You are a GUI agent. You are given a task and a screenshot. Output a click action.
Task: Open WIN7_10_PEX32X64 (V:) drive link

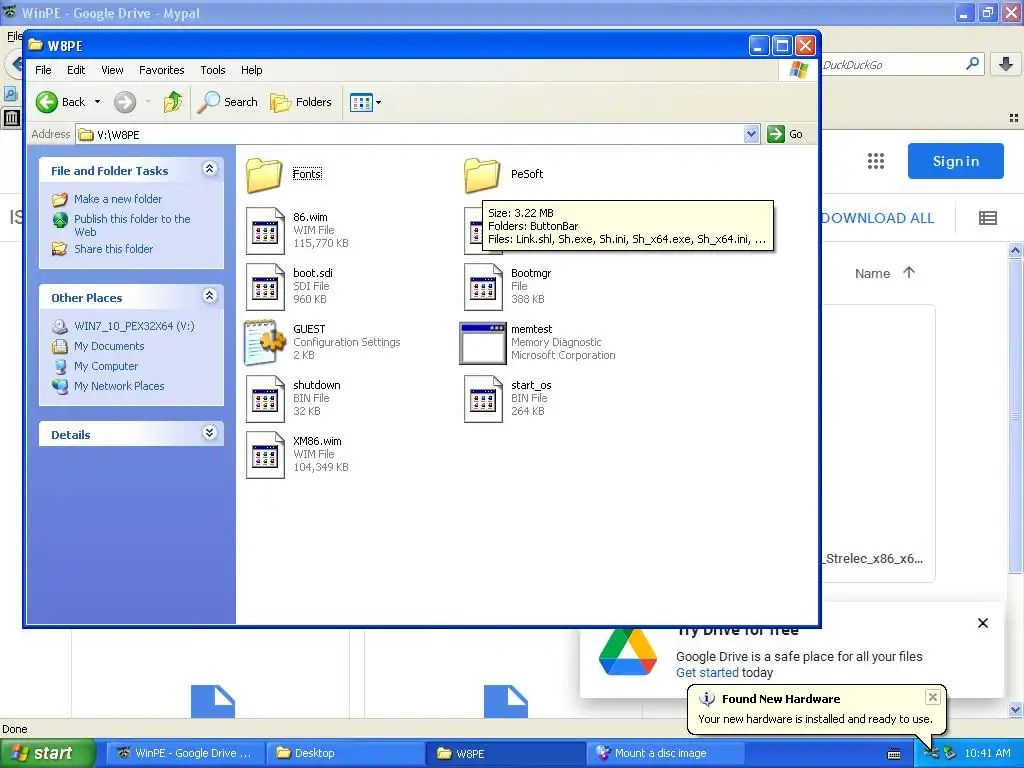click(x=134, y=326)
